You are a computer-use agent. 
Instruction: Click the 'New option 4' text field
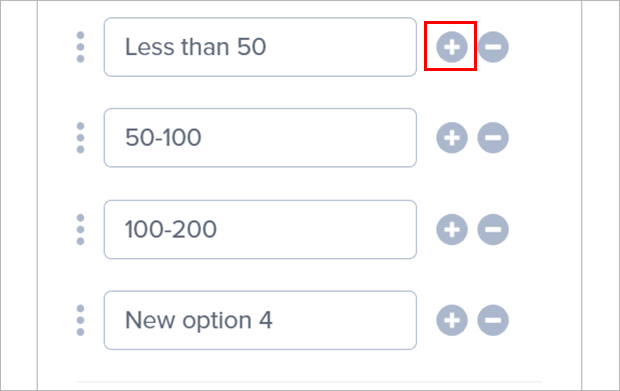point(260,320)
